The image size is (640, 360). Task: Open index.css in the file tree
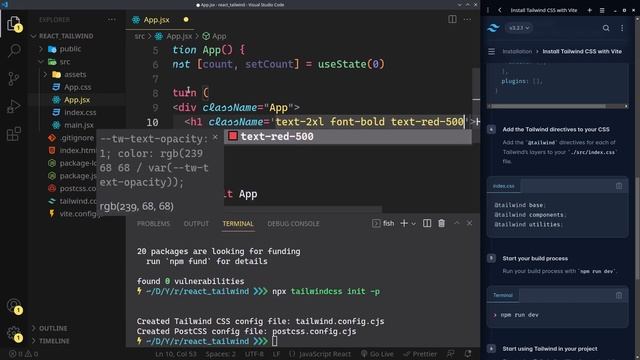click(x=80, y=112)
